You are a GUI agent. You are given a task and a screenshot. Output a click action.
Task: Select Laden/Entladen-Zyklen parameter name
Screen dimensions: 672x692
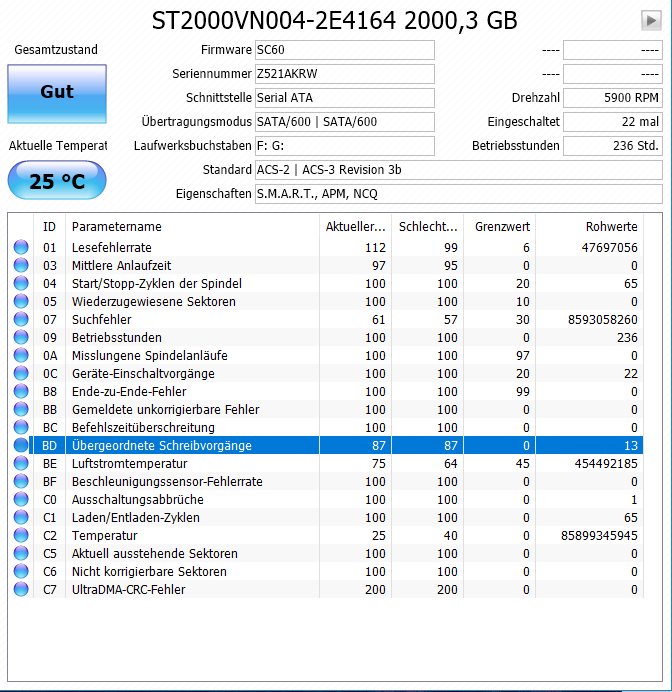pyautogui.click(x=135, y=518)
